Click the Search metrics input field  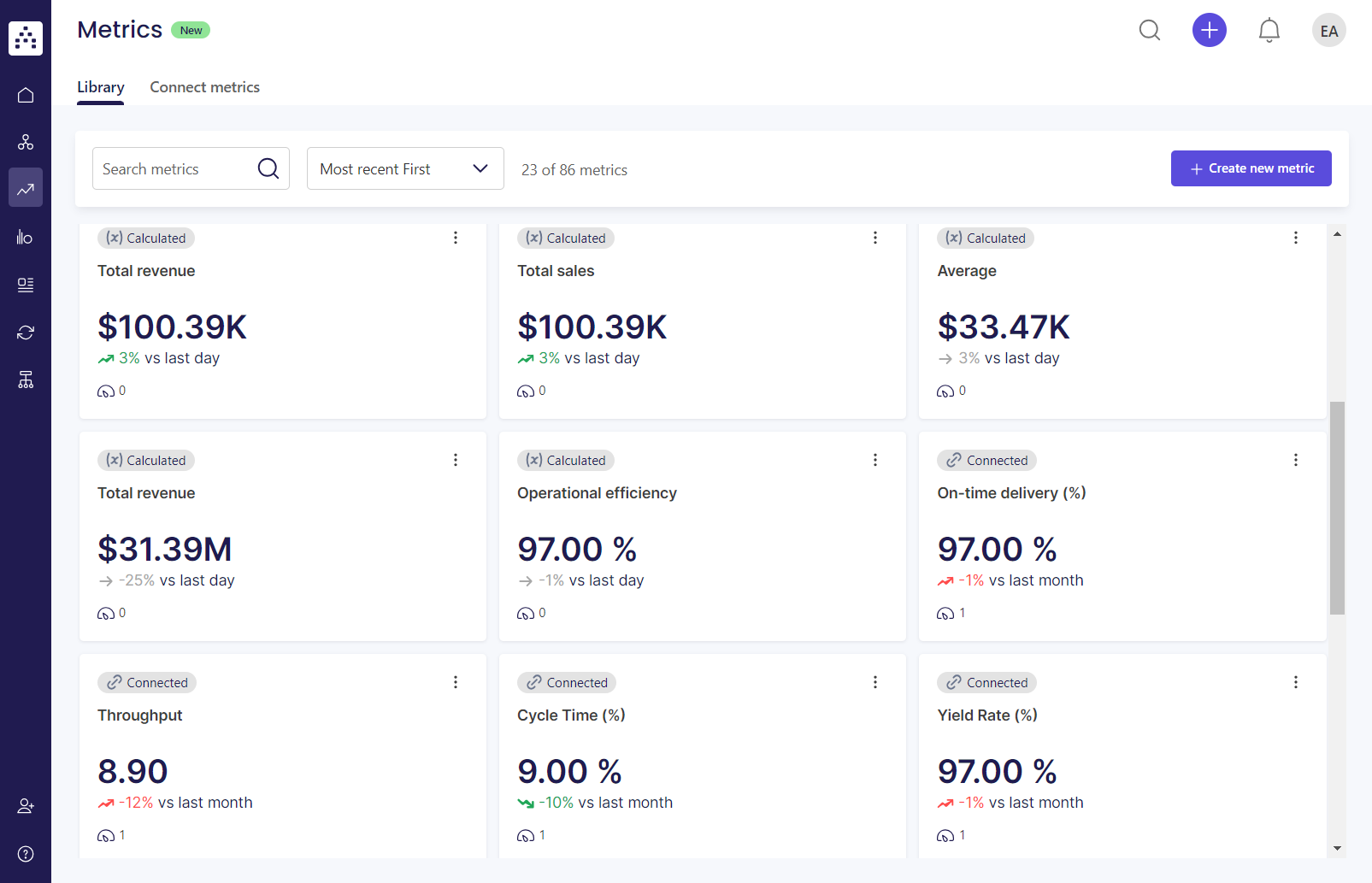click(175, 168)
